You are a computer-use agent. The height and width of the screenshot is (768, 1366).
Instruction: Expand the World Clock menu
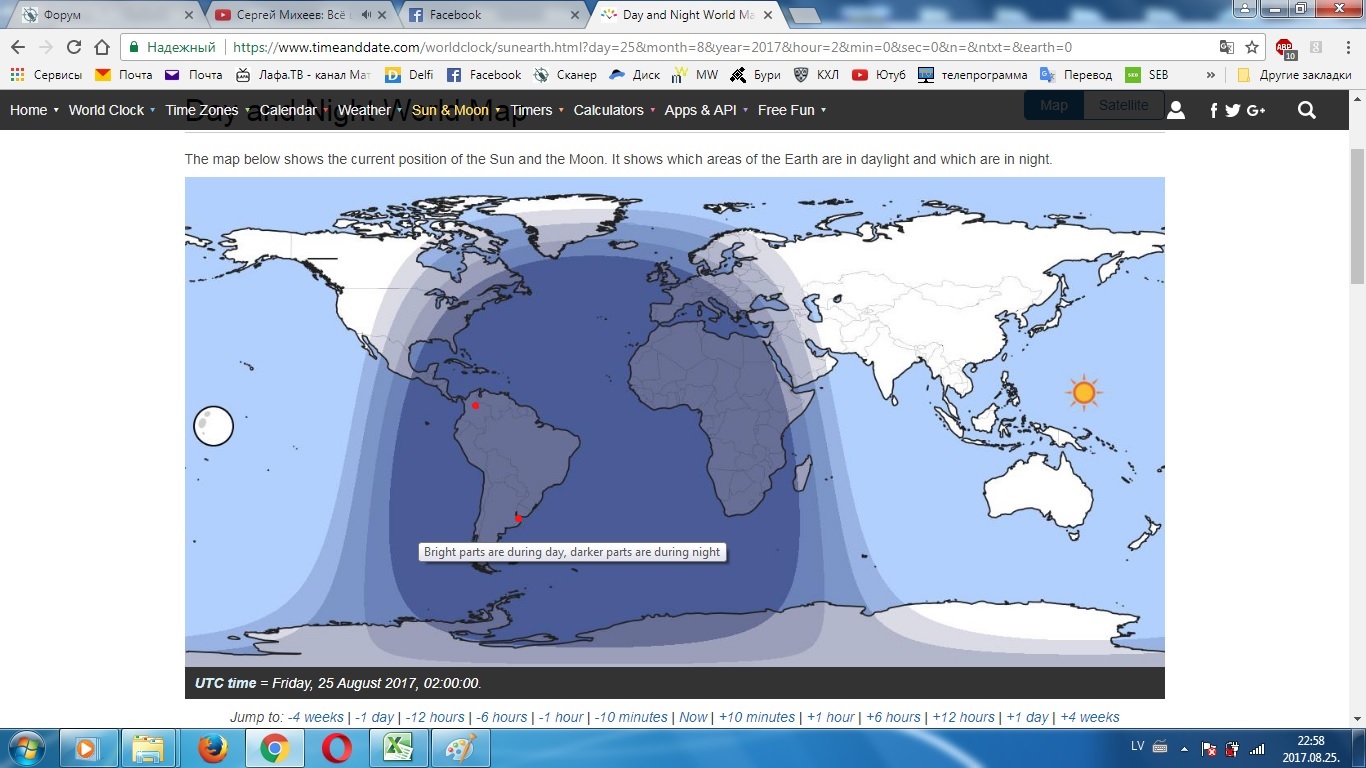(111, 110)
